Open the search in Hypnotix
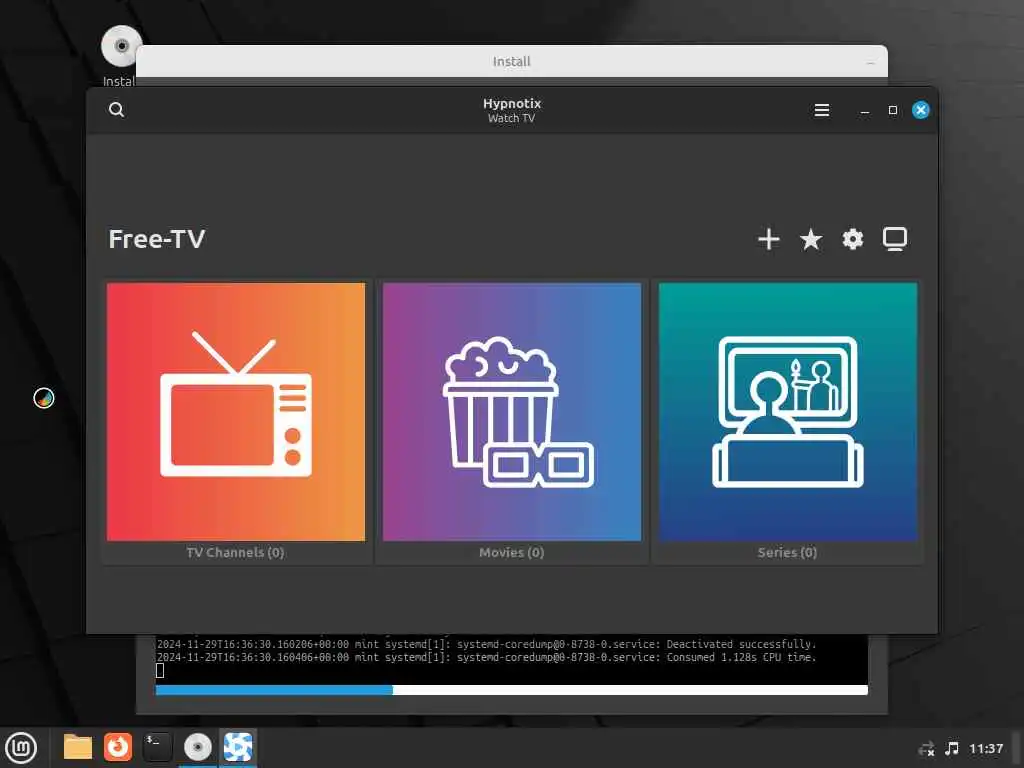The width and height of the screenshot is (1024, 768). click(x=116, y=110)
